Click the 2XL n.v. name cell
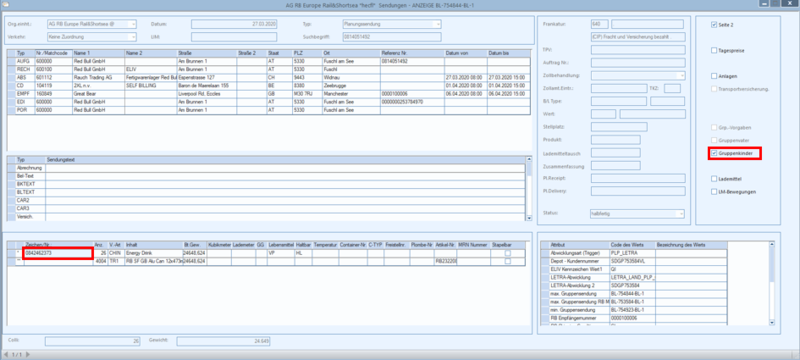 [x=98, y=86]
